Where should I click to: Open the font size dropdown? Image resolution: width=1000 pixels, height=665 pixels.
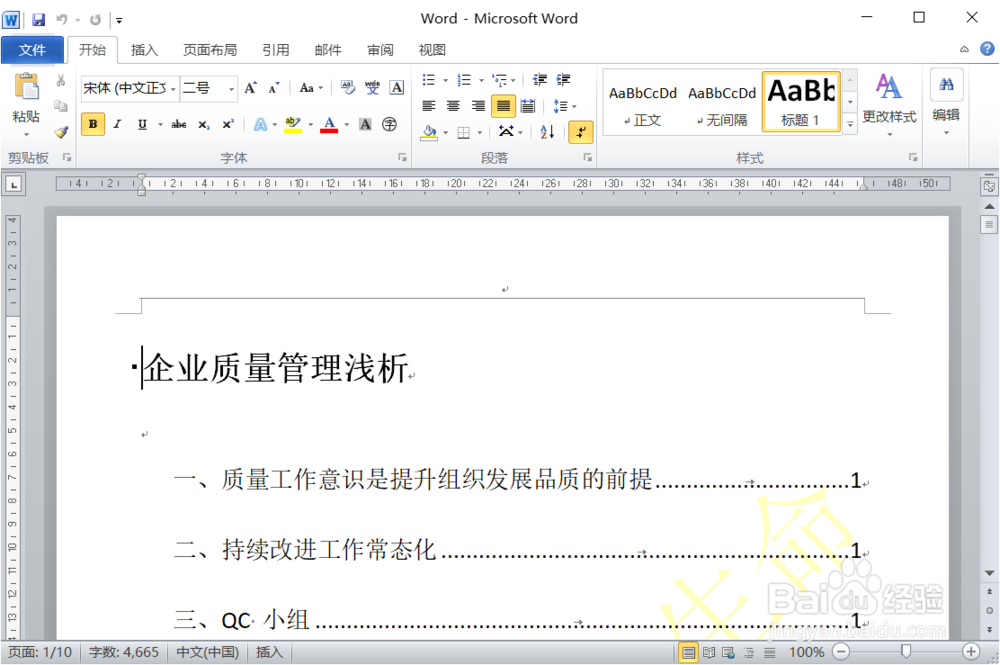click(230, 88)
